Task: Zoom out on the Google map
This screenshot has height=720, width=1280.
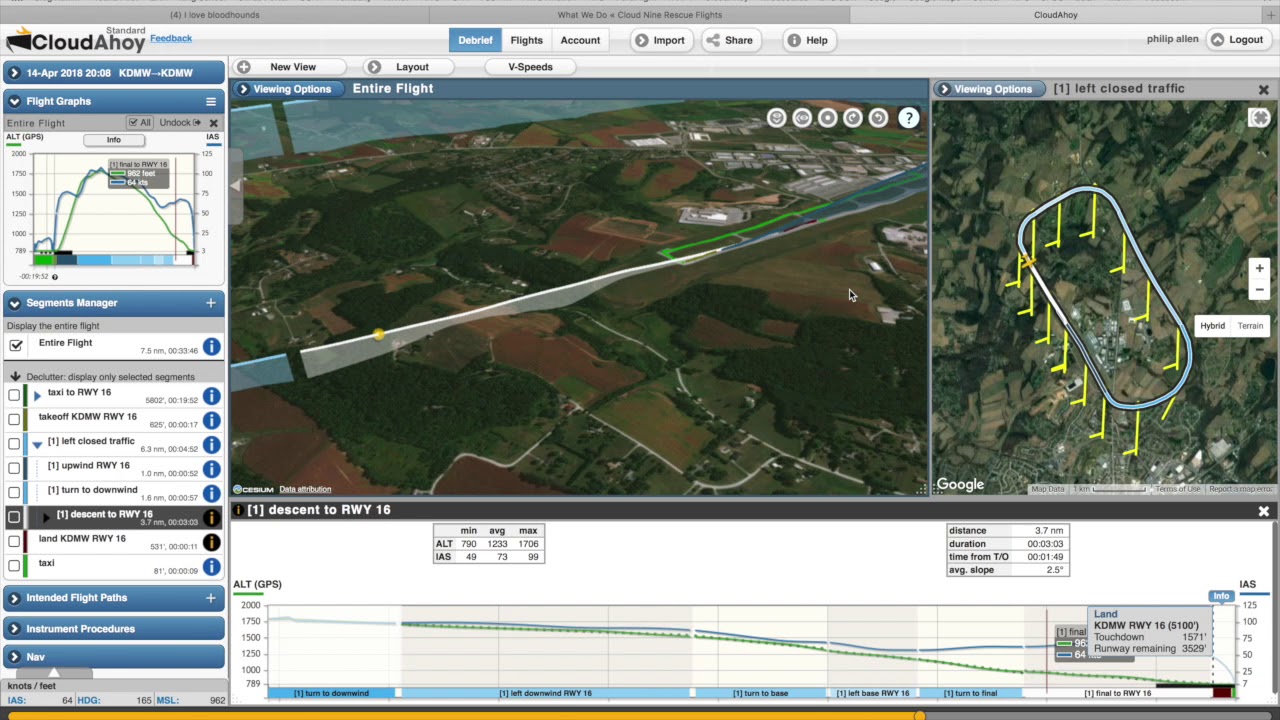Action: pos(1260,290)
